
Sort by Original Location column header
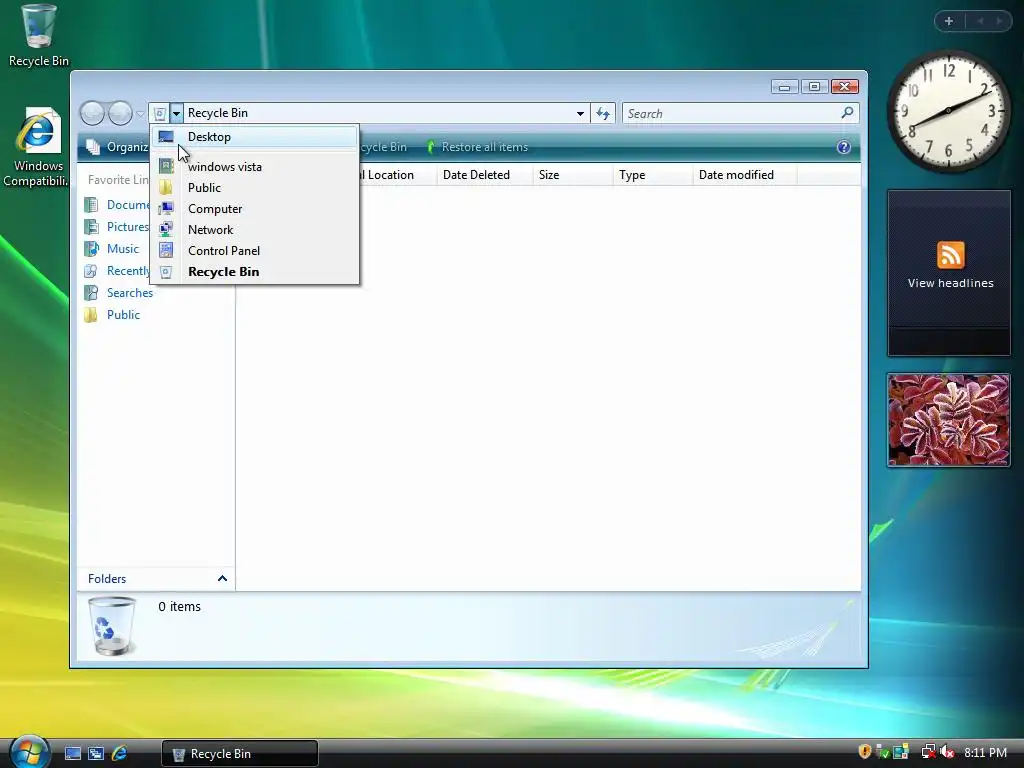[397, 175]
